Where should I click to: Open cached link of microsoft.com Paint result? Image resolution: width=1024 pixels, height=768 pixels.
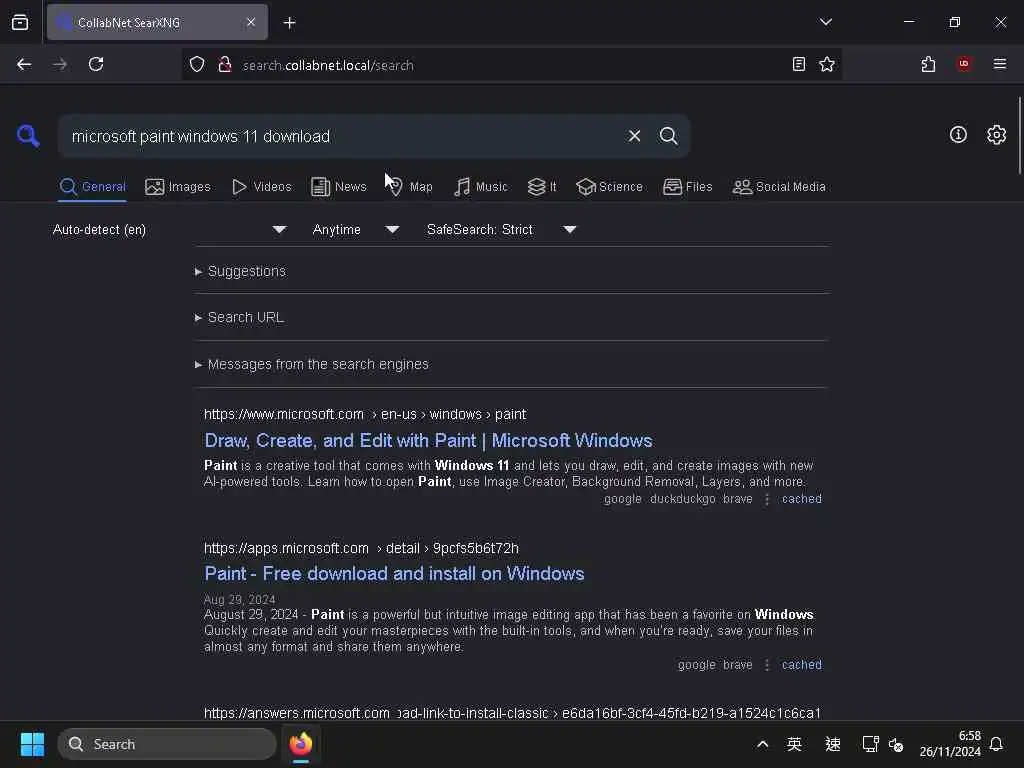click(801, 499)
